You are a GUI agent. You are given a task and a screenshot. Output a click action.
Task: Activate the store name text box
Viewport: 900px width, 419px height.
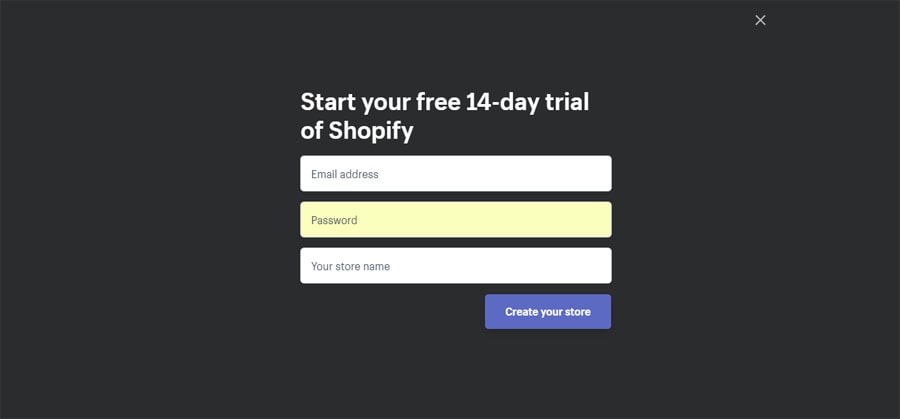point(455,266)
